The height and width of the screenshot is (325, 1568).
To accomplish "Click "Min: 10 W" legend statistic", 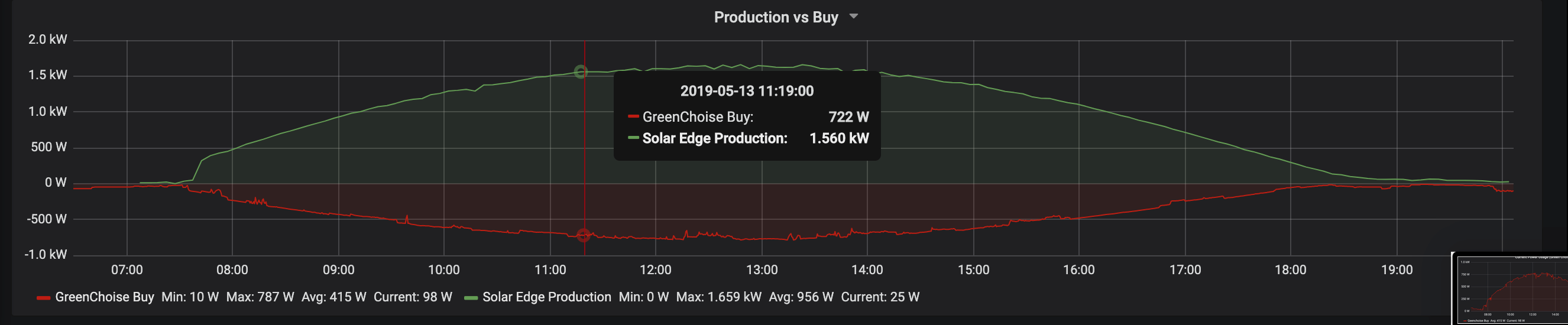I will click(x=190, y=297).
